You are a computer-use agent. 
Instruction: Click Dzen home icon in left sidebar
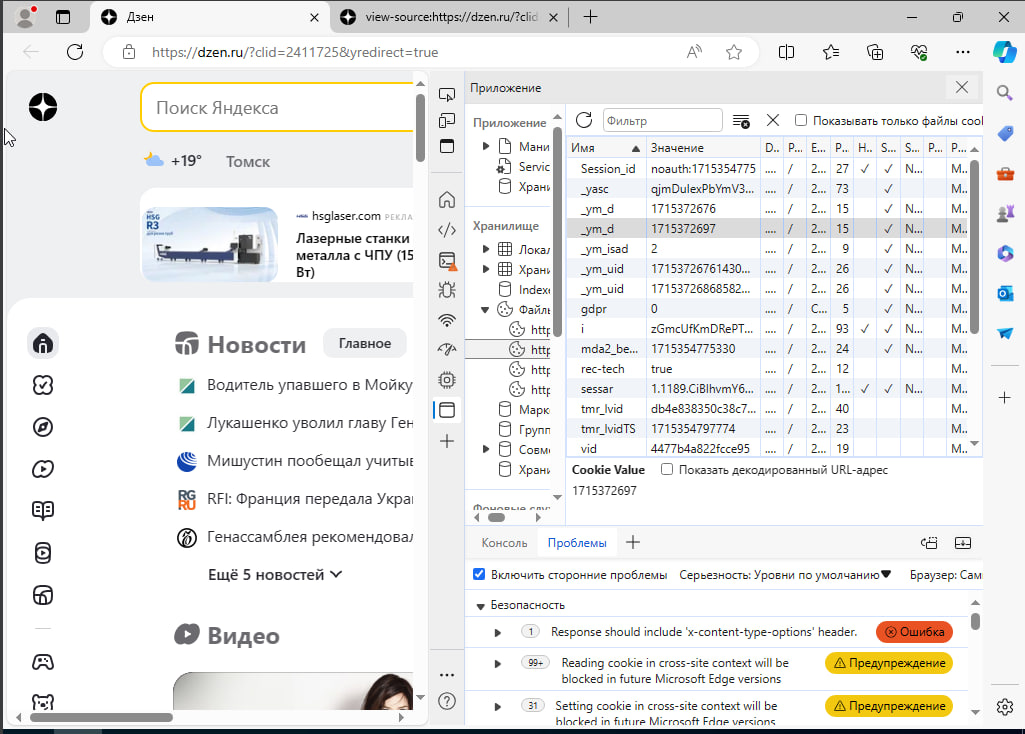[x=43, y=344]
